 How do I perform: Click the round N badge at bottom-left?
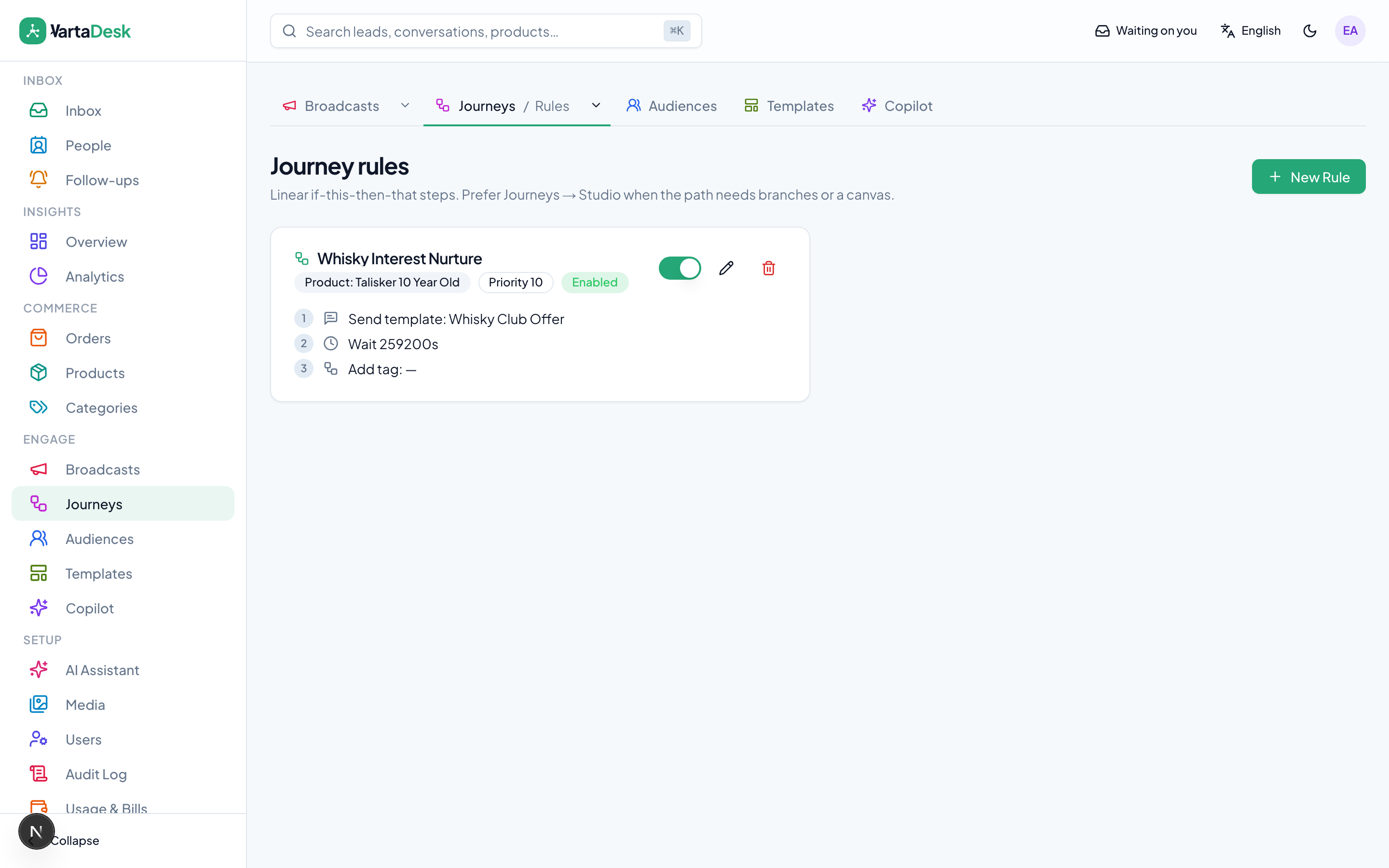(x=36, y=831)
